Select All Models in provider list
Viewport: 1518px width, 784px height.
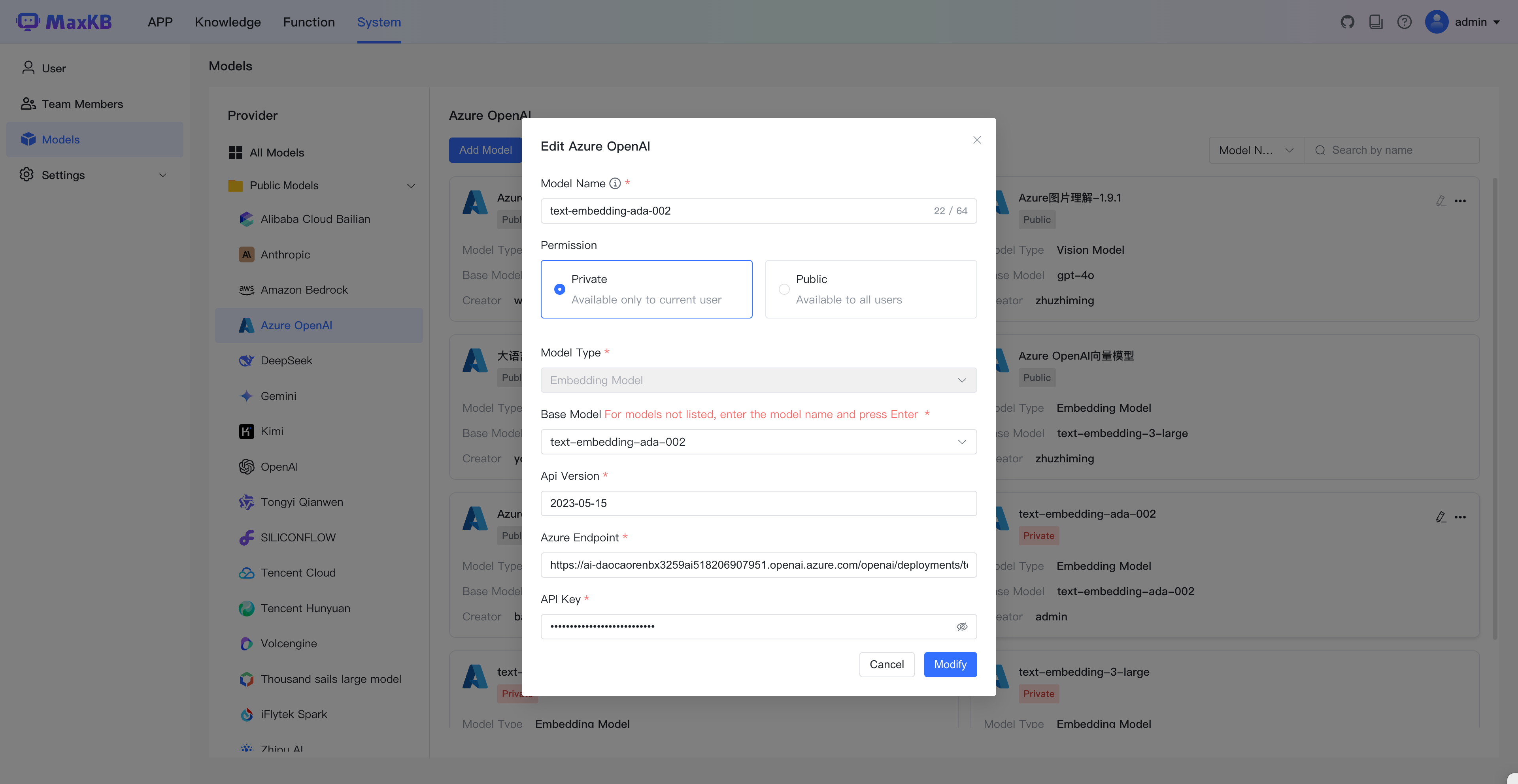click(319, 153)
